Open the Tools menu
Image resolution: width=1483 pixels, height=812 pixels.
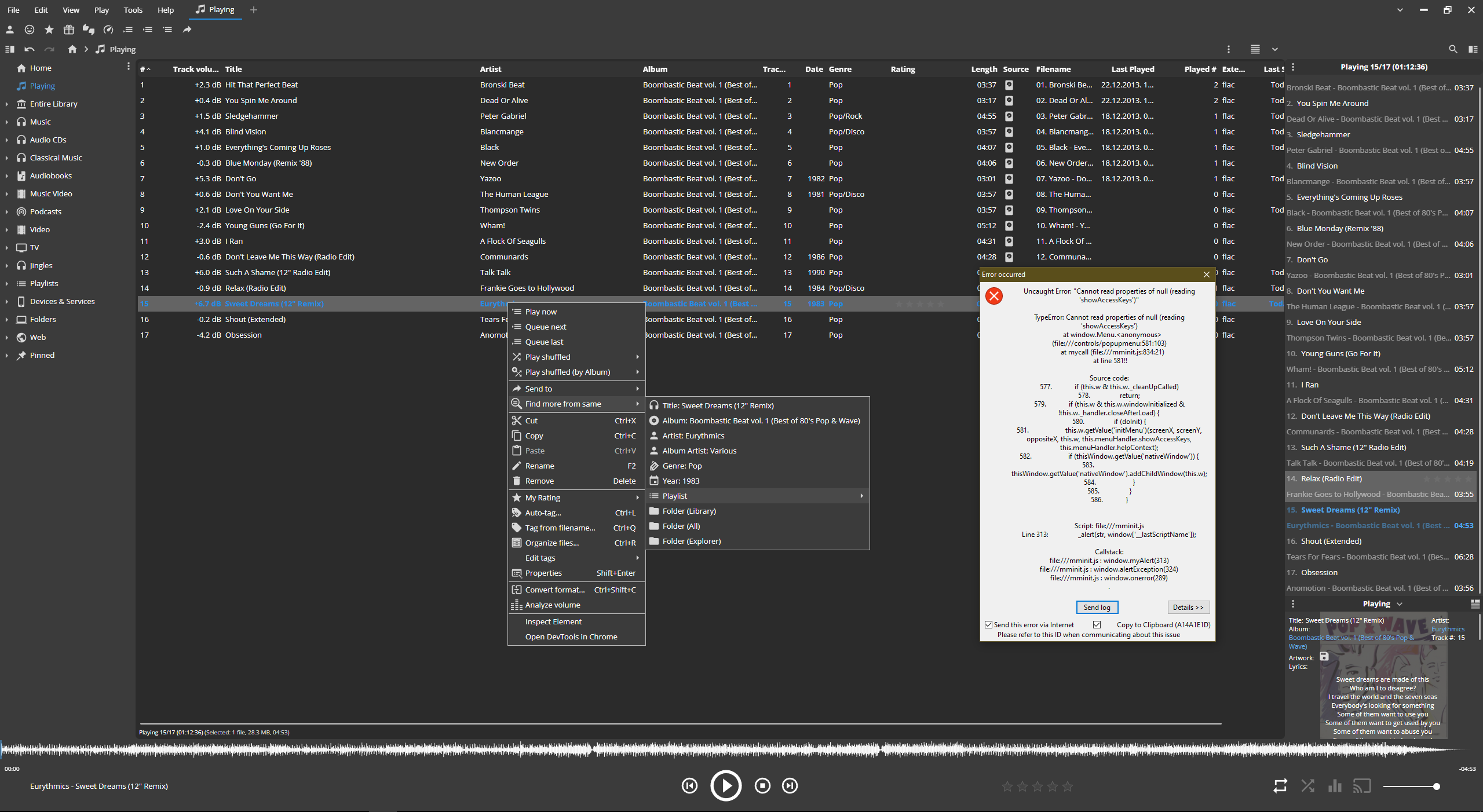(133, 10)
